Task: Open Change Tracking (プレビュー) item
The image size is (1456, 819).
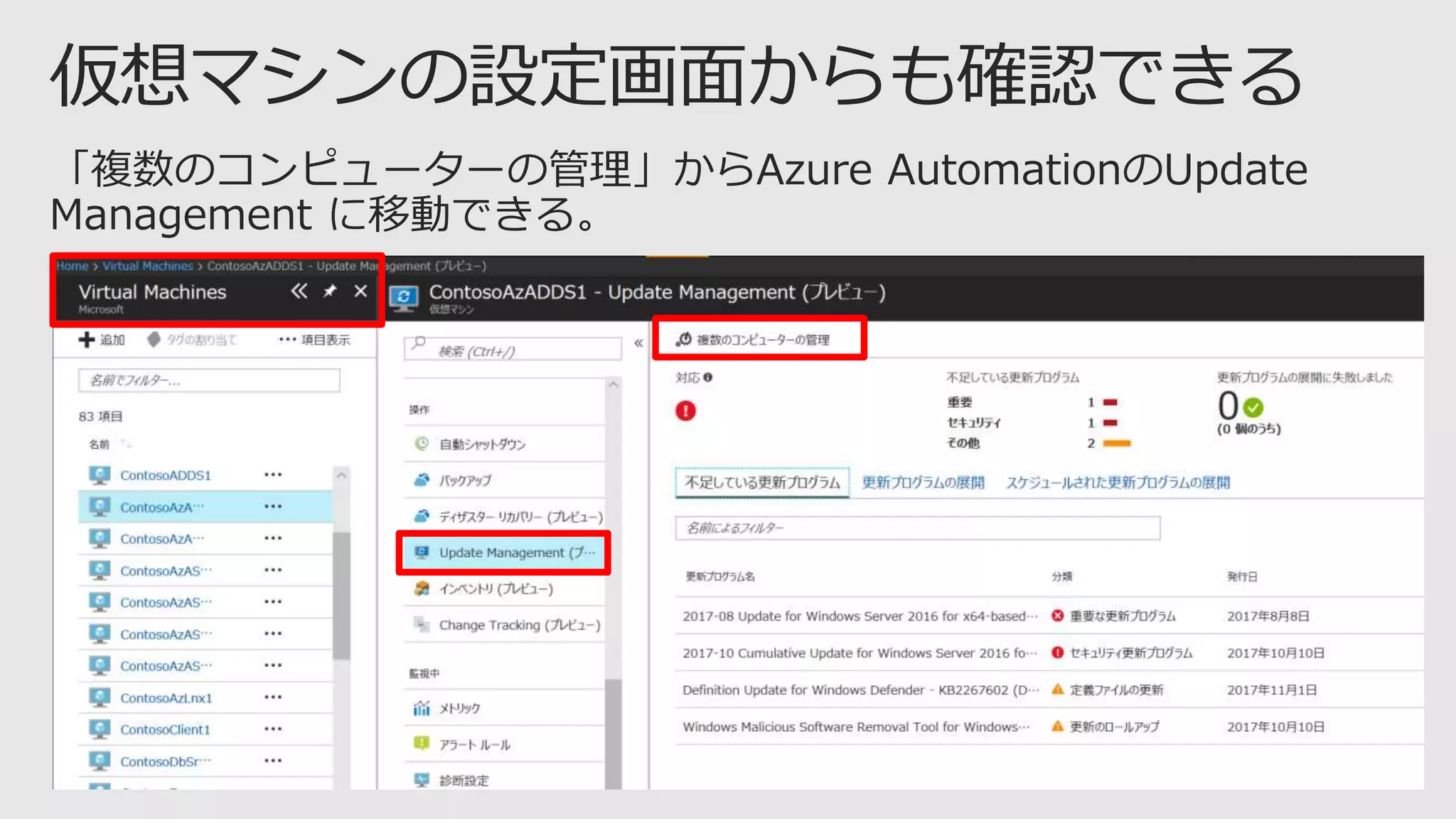Action: [x=519, y=625]
